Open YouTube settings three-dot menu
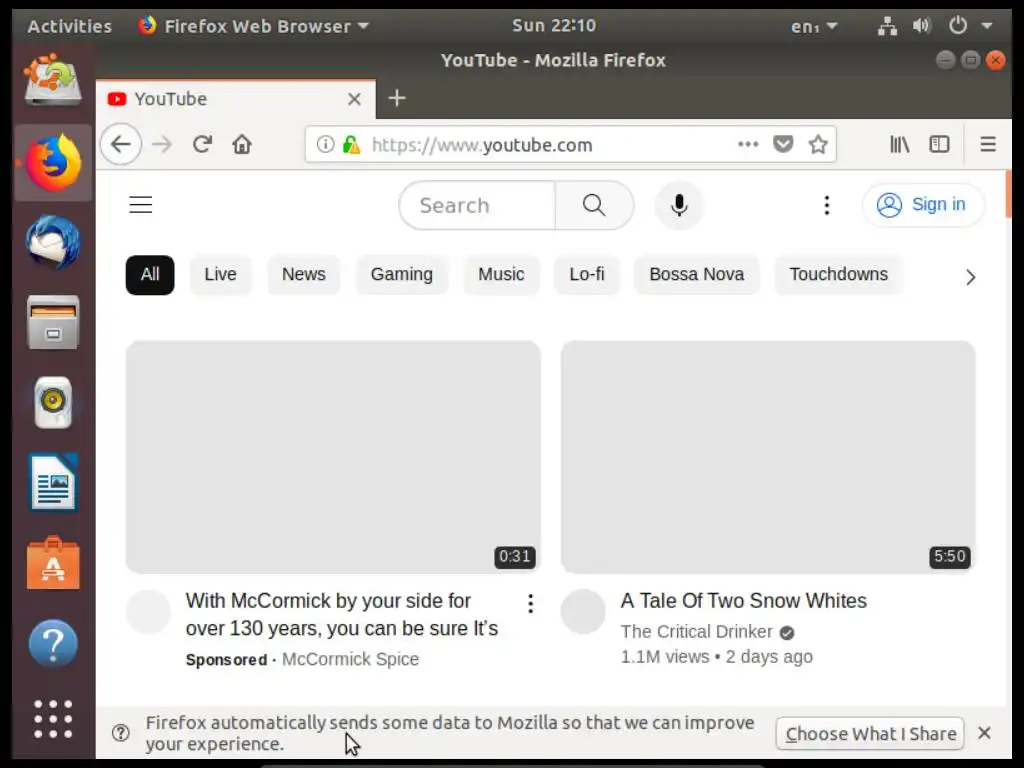 point(827,205)
